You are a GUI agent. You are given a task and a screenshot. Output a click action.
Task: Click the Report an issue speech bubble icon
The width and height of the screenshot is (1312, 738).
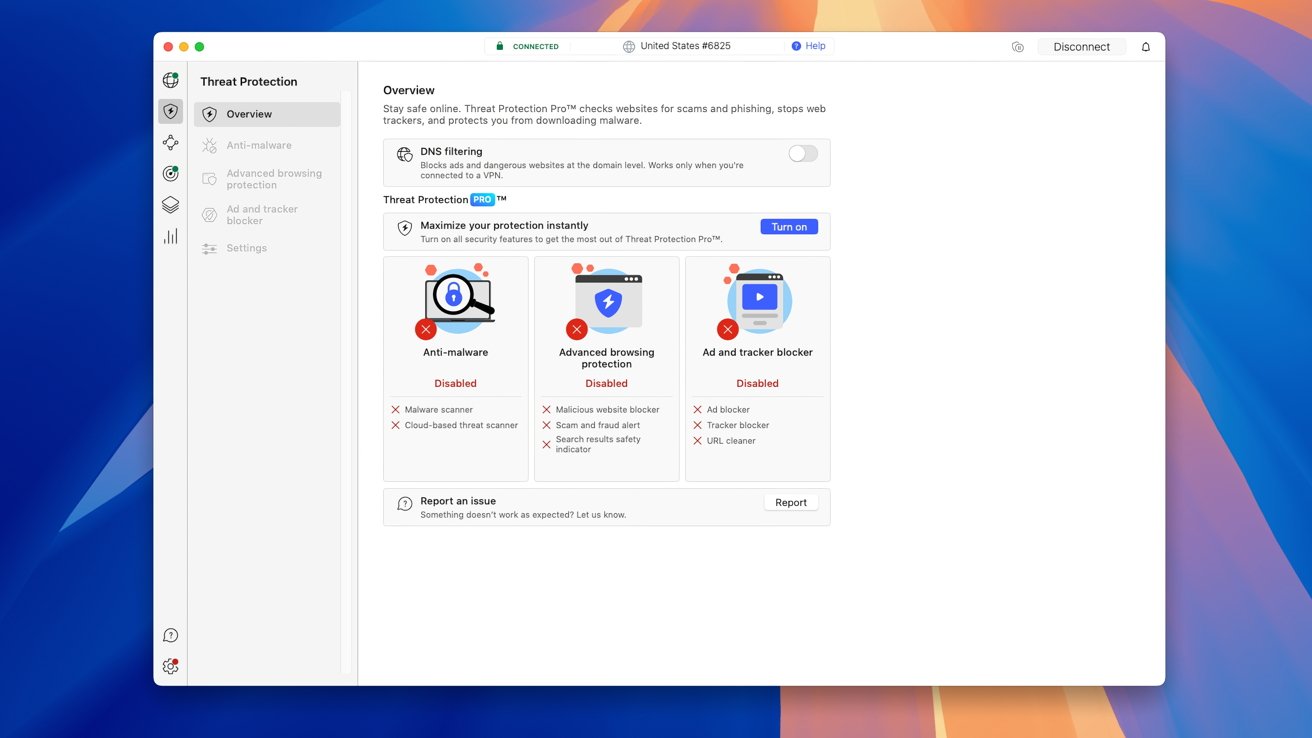click(405, 504)
